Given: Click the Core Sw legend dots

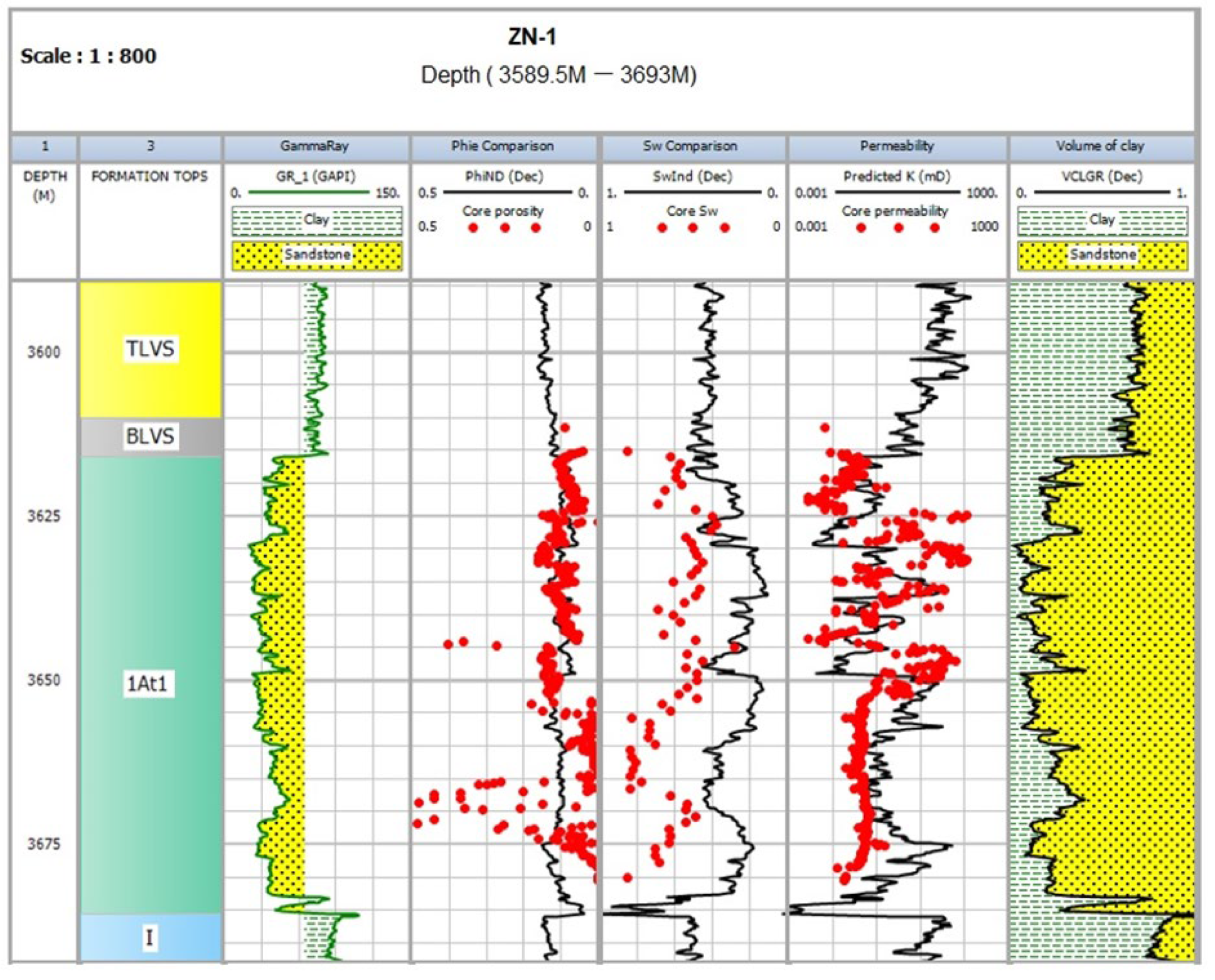Looking at the screenshot, I should click(693, 228).
